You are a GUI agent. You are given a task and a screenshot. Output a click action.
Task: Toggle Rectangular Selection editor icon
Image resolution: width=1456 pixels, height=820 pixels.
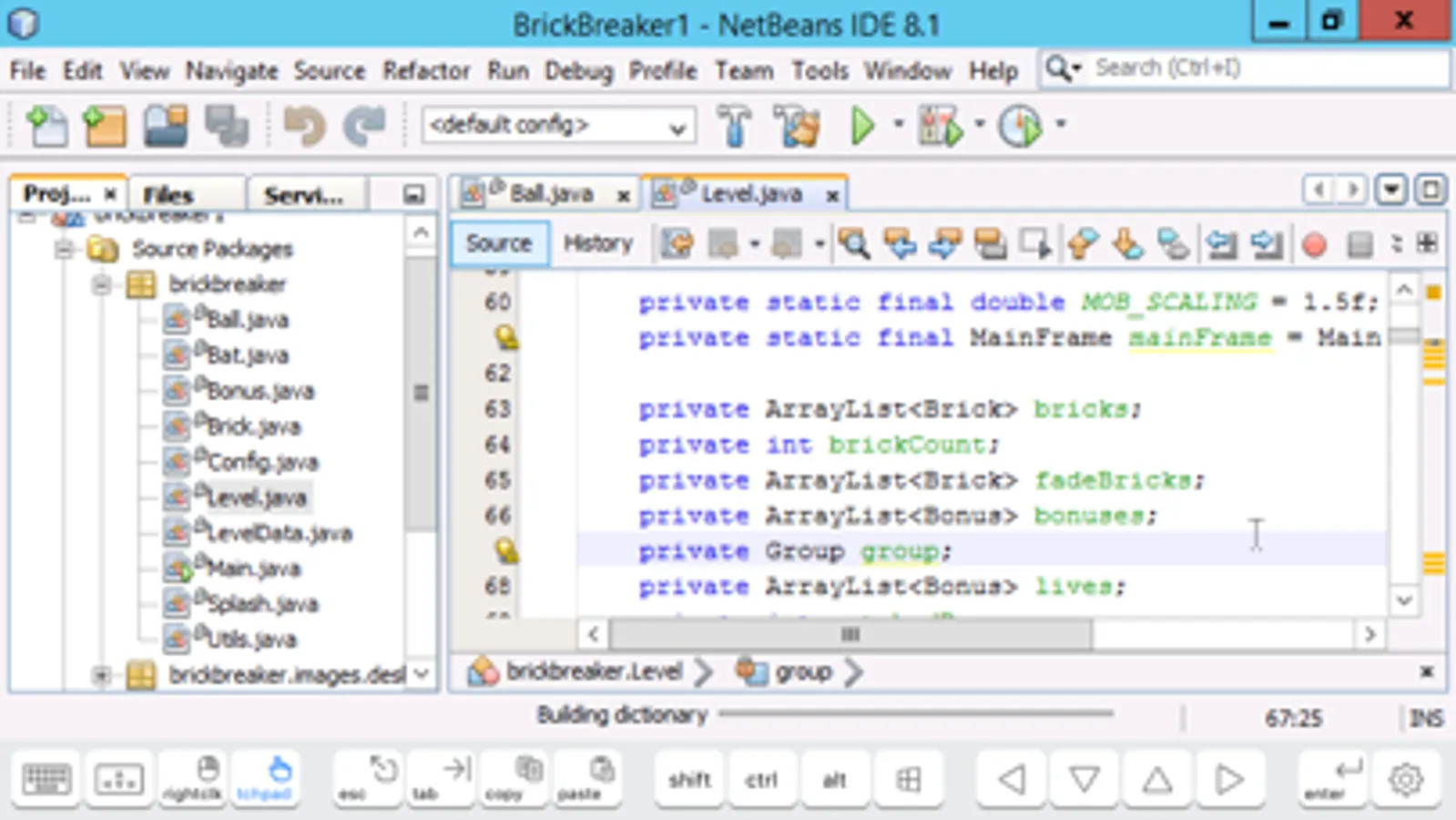point(1035,243)
